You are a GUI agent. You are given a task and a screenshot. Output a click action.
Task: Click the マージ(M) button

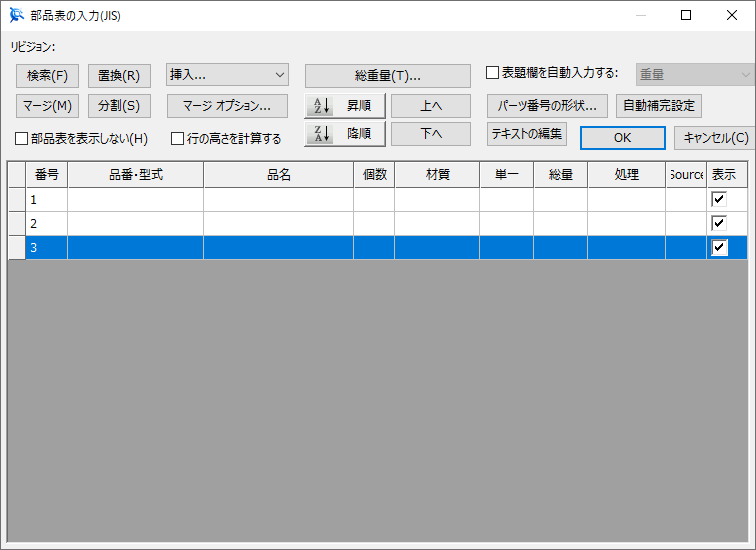click(47, 106)
